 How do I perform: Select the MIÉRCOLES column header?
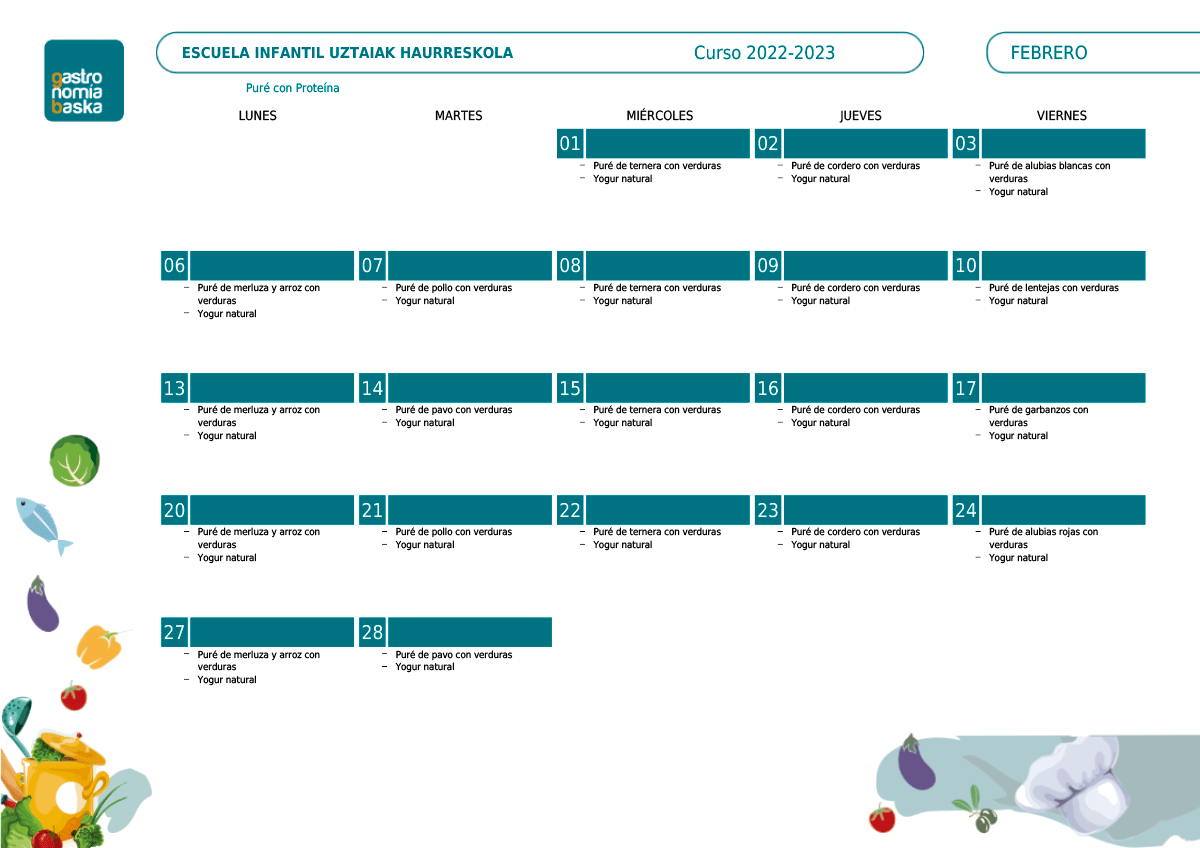coord(659,116)
